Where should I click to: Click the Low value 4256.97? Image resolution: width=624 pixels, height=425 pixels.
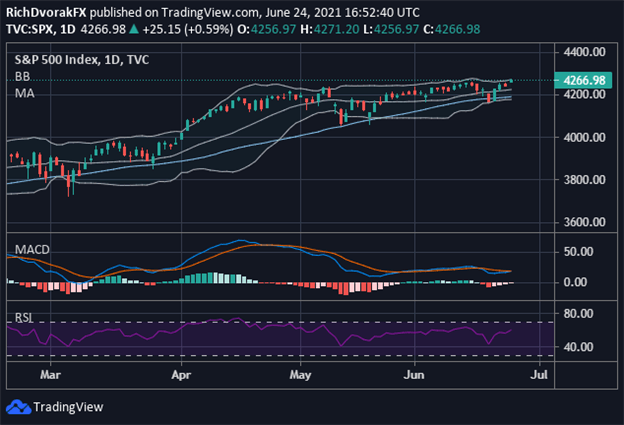pos(396,29)
